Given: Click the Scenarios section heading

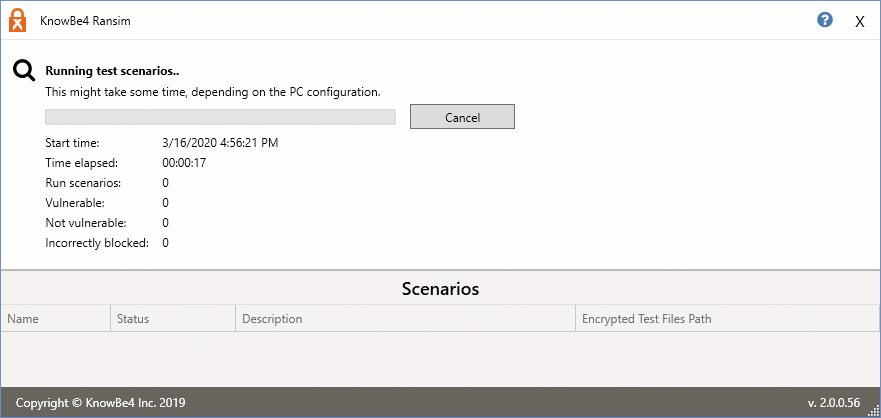Looking at the screenshot, I should click(440, 289).
